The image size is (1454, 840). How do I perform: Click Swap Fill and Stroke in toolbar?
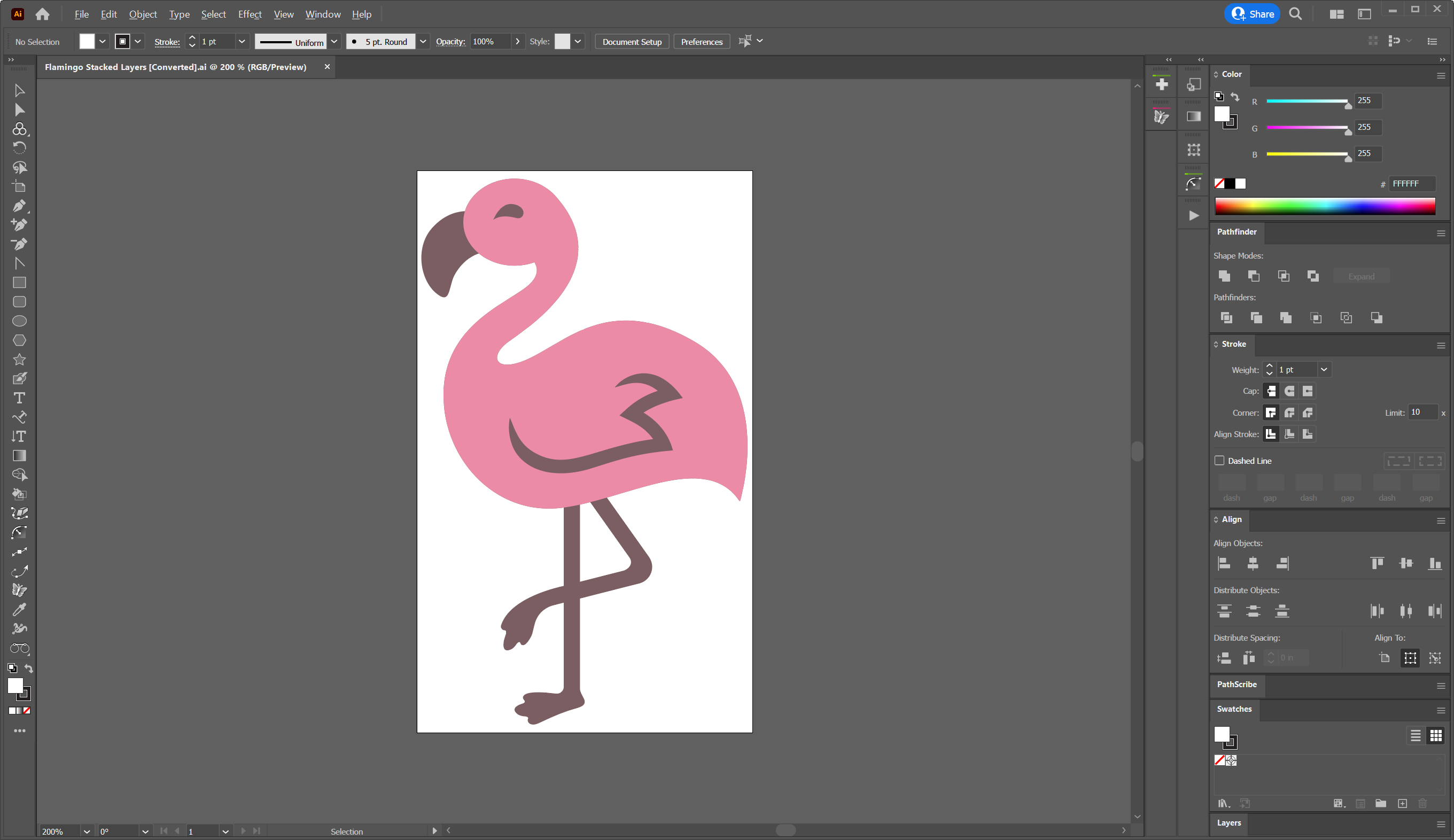point(29,668)
